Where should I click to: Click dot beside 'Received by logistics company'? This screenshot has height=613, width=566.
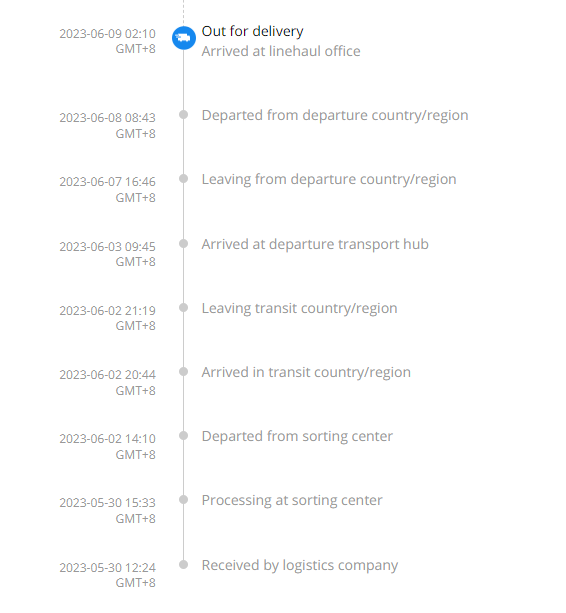click(183, 565)
